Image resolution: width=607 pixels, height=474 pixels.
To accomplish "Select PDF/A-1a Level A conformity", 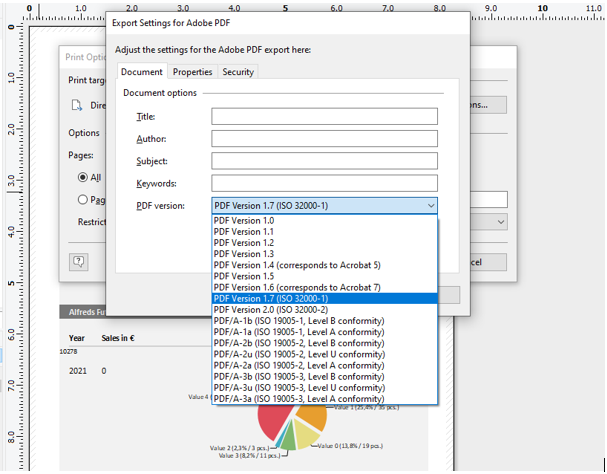I will pyautogui.click(x=324, y=332).
